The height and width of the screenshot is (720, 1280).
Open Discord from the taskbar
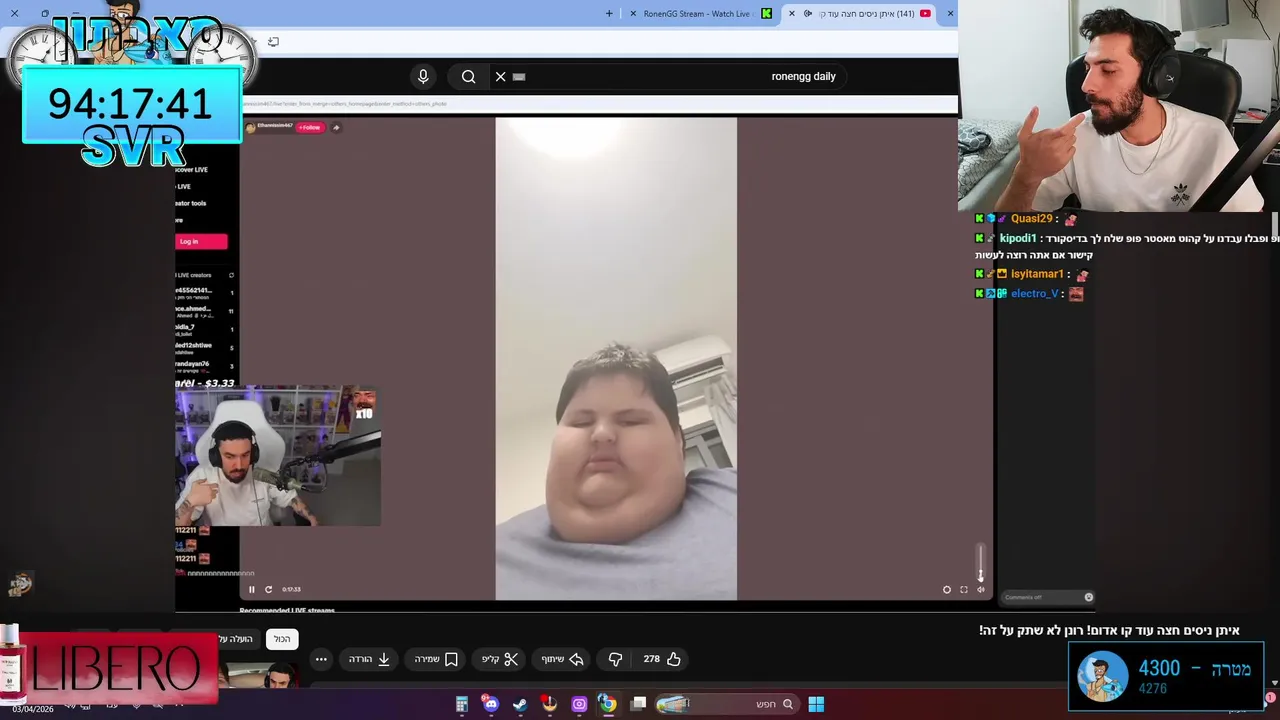(x=490, y=704)
